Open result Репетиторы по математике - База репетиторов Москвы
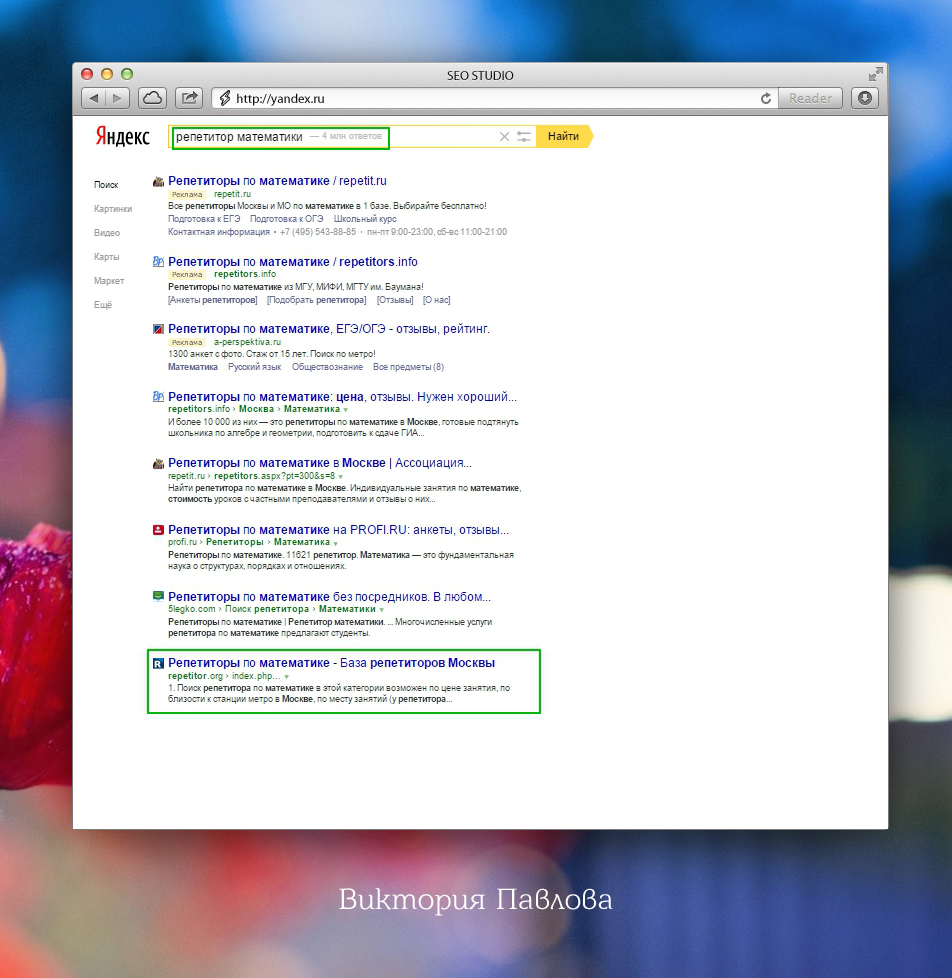 click(x=331, y=662)
